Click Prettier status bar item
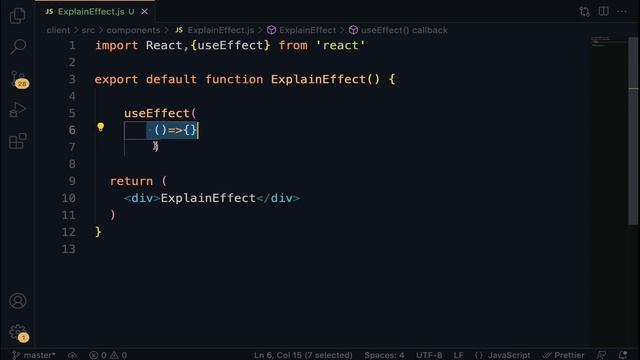 [x=563, y=355]
